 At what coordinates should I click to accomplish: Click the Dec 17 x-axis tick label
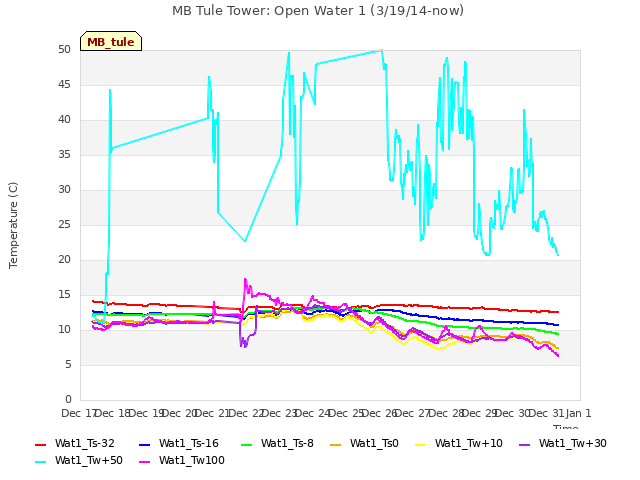[78, 413]
